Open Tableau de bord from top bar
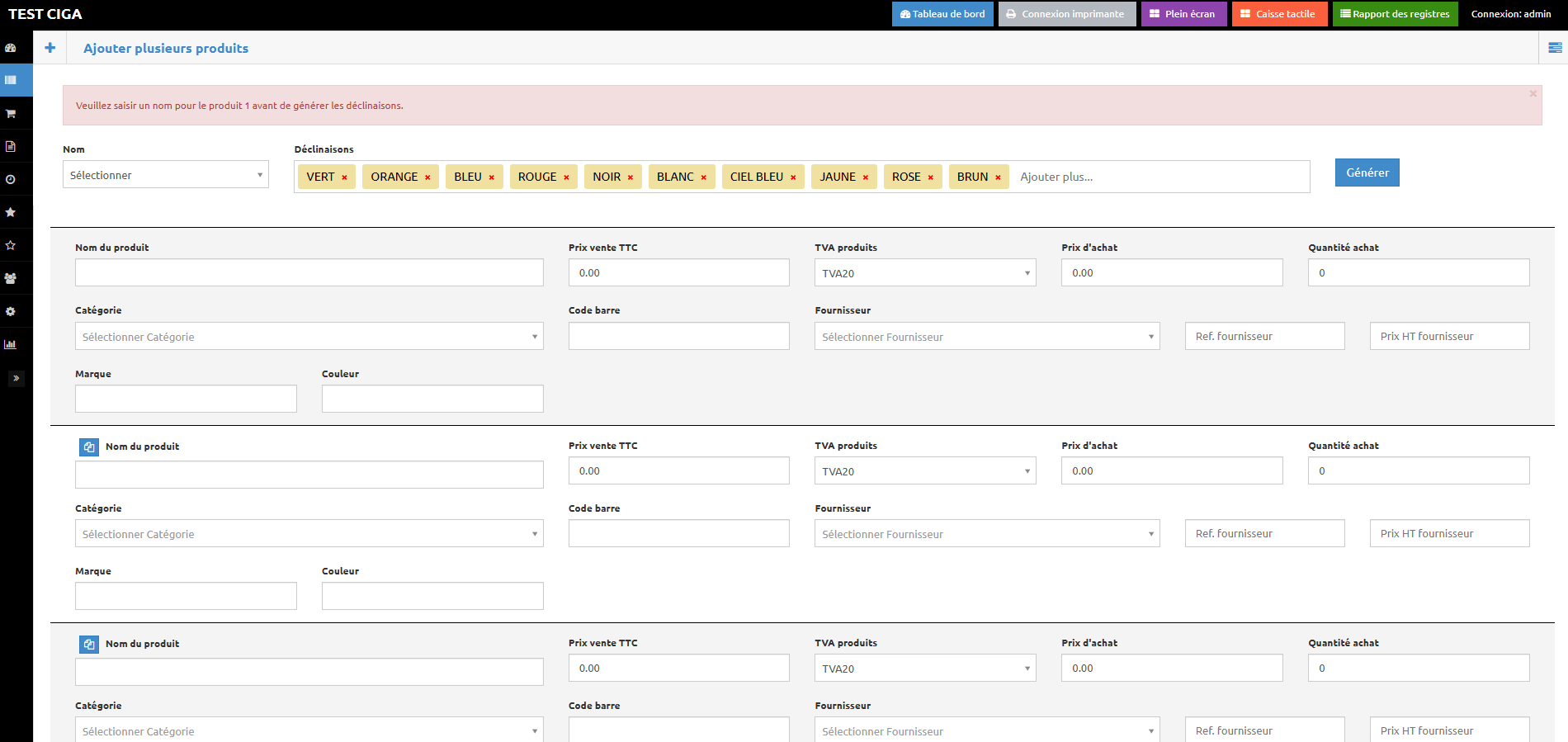1568x742 pixels. click(942, 14)
